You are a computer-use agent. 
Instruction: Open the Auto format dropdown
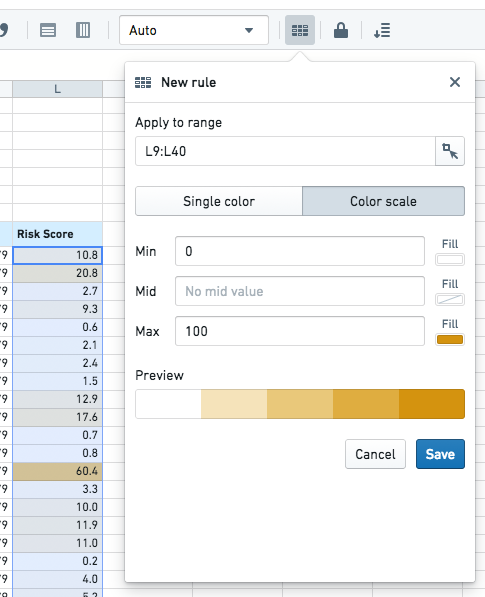click(194, 30)
